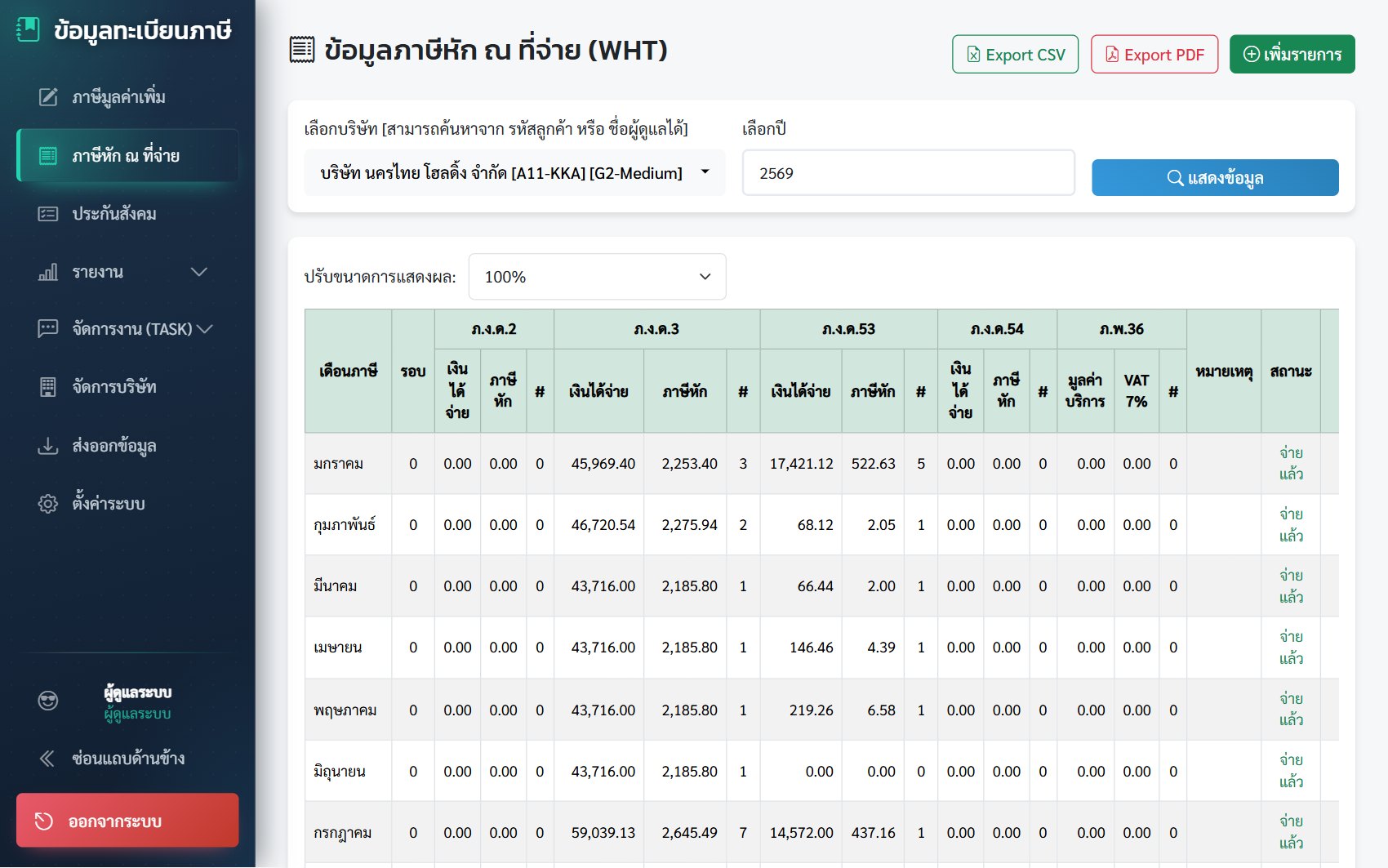The image size is (1388, 868).
Task: Go to ประกันสังคม menu
Action: tap(127, 214)
